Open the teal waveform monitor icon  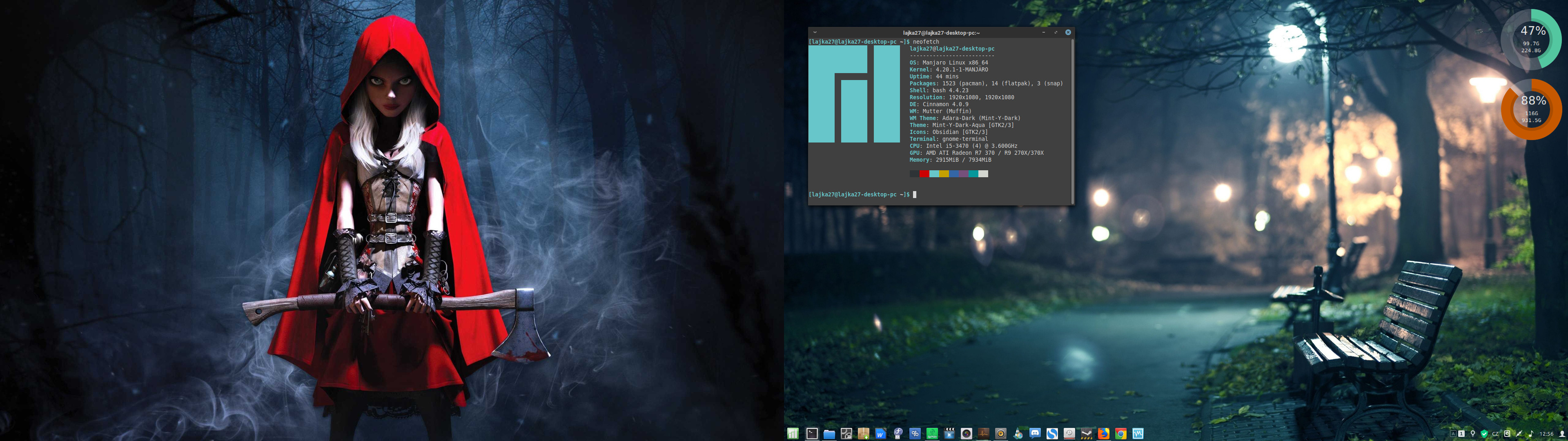point(1138,434)
